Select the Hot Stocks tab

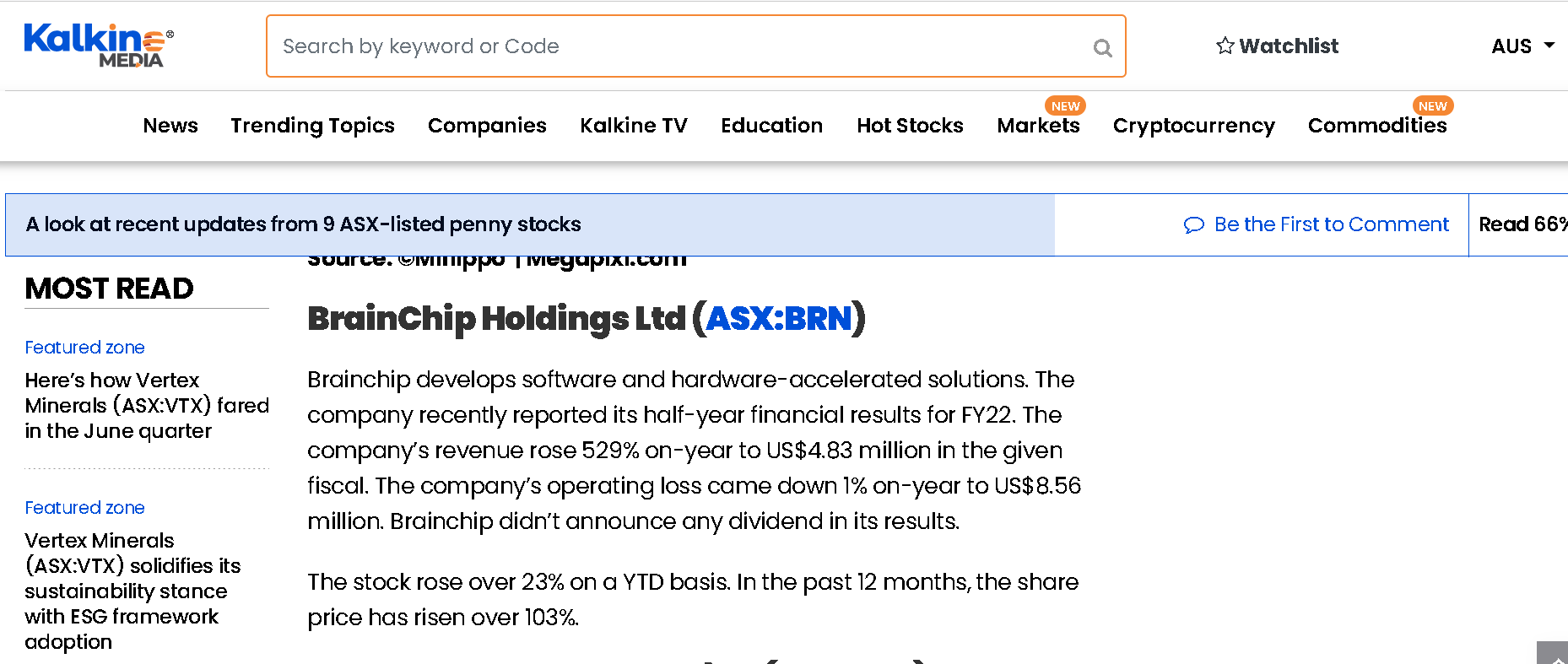point(910,126)
